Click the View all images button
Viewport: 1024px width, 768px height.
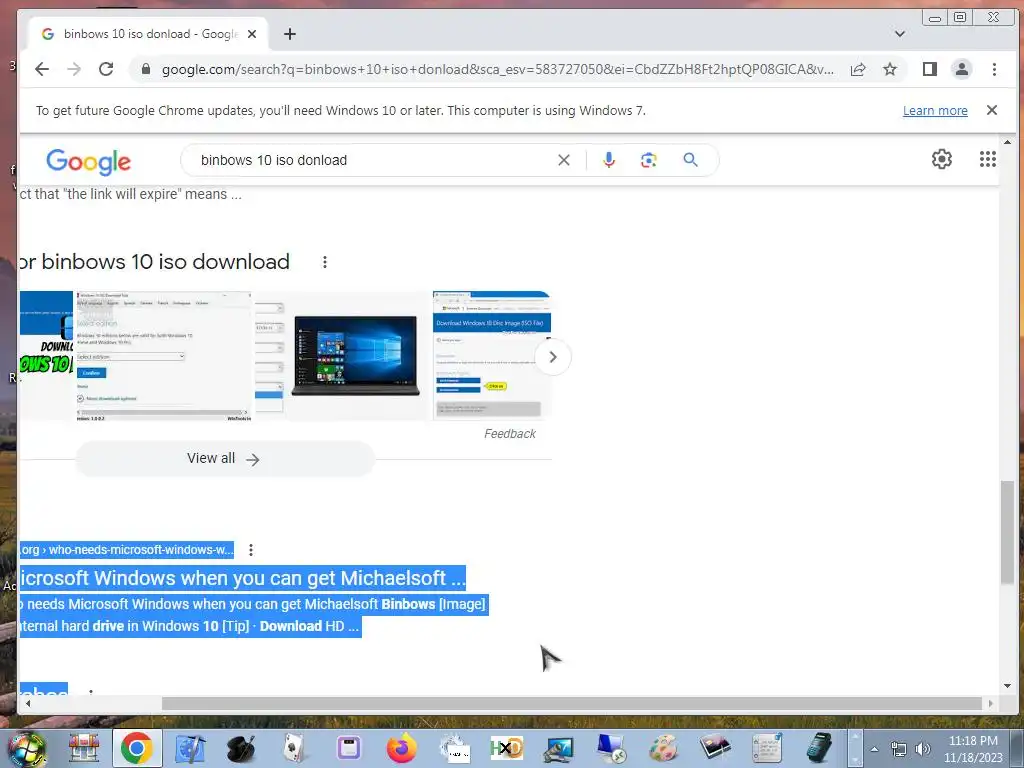[224, 458]
